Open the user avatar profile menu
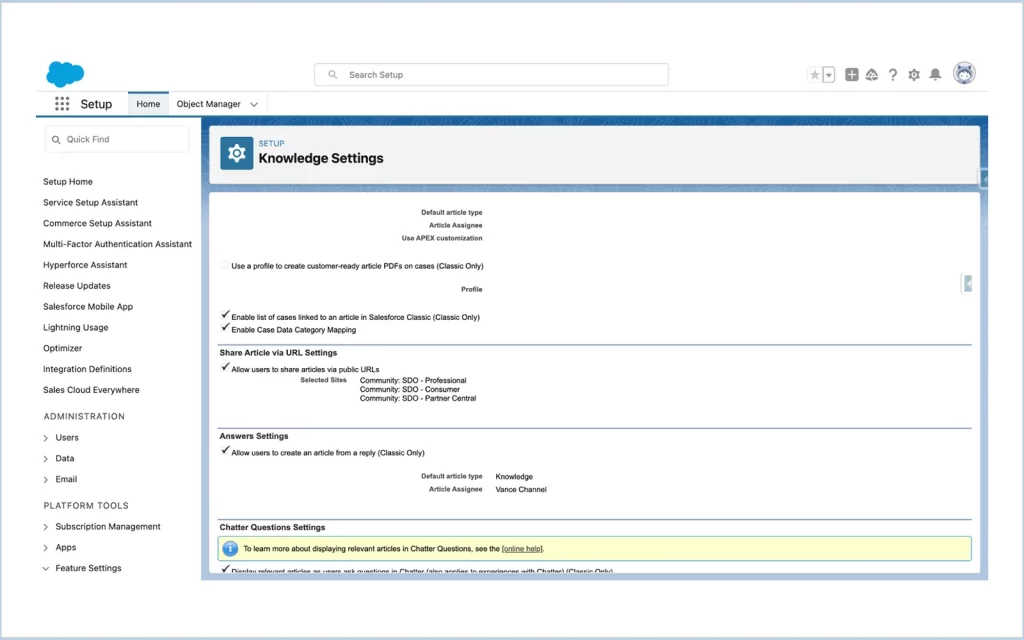The image size is (1024, 640). coord(964,73)
